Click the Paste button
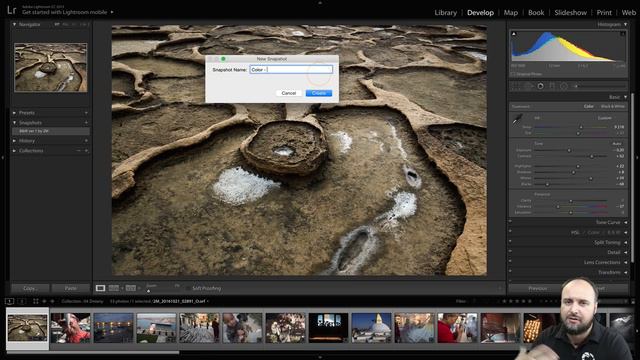The width and height of the screenshot is (640, 360). click(x=71, y=288)
